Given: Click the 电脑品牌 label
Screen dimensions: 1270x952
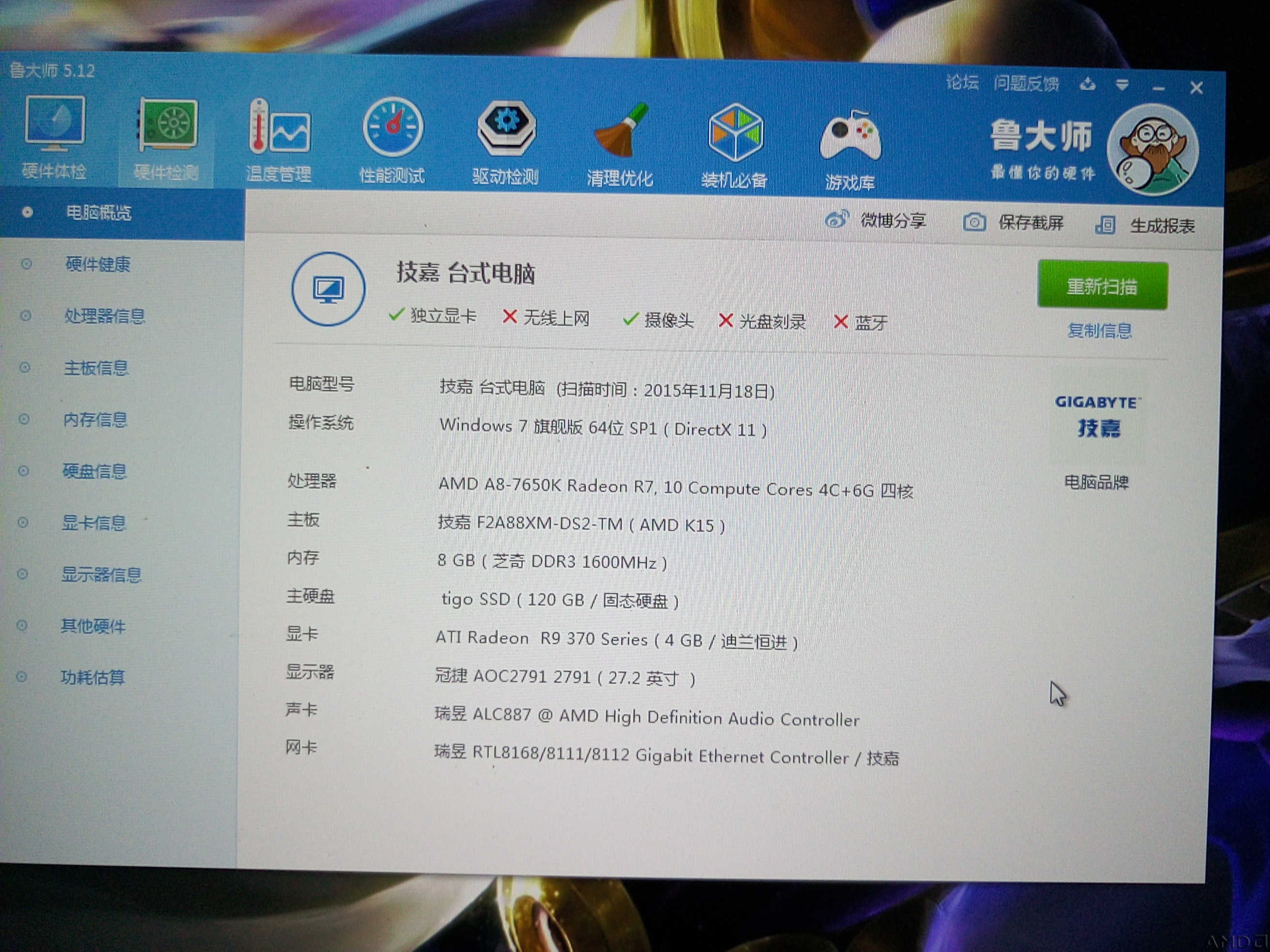Looking at the screenshot, I should click(1096, 482).
